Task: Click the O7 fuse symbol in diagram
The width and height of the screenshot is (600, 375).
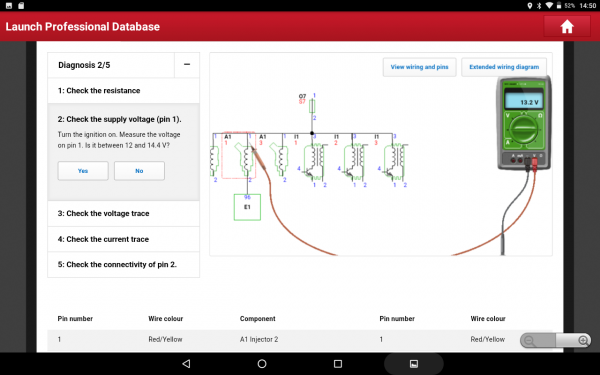Action: (x=312, y=106)
